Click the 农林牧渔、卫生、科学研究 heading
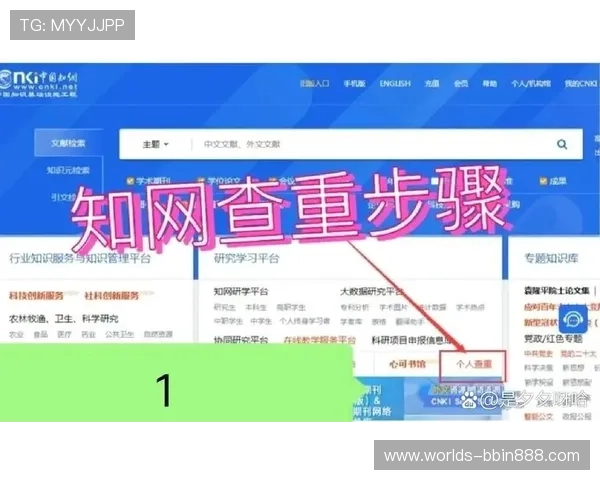 point(64,318)
